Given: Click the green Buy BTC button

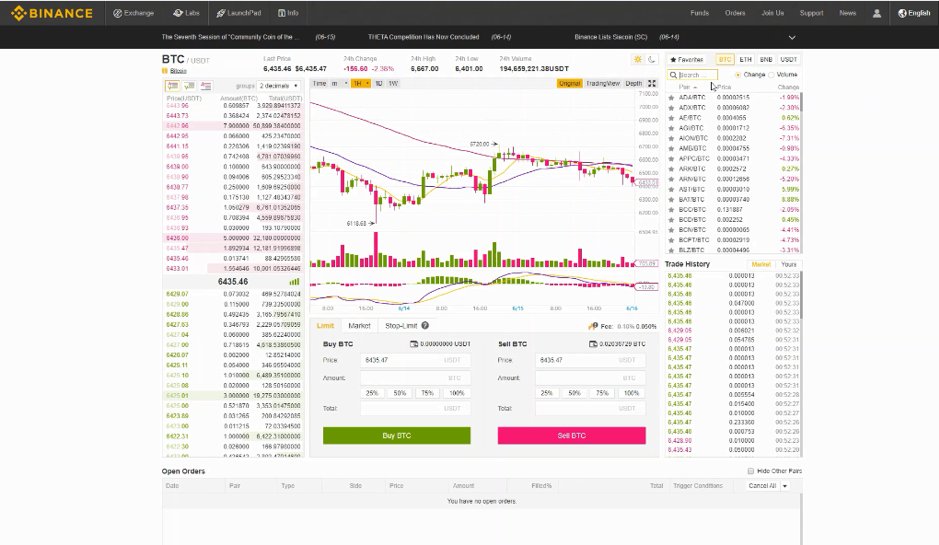Looking at the screenshot, I should coord(396,435).
